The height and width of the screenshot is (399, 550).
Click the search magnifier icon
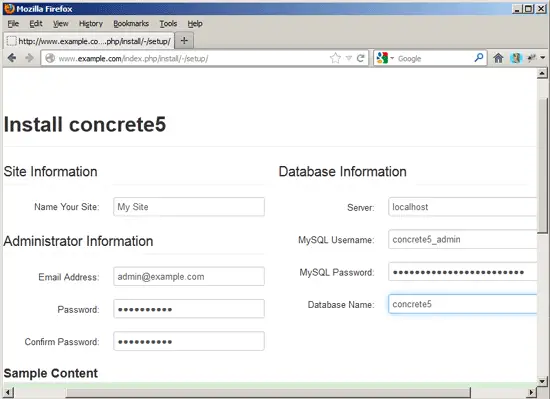478,58
